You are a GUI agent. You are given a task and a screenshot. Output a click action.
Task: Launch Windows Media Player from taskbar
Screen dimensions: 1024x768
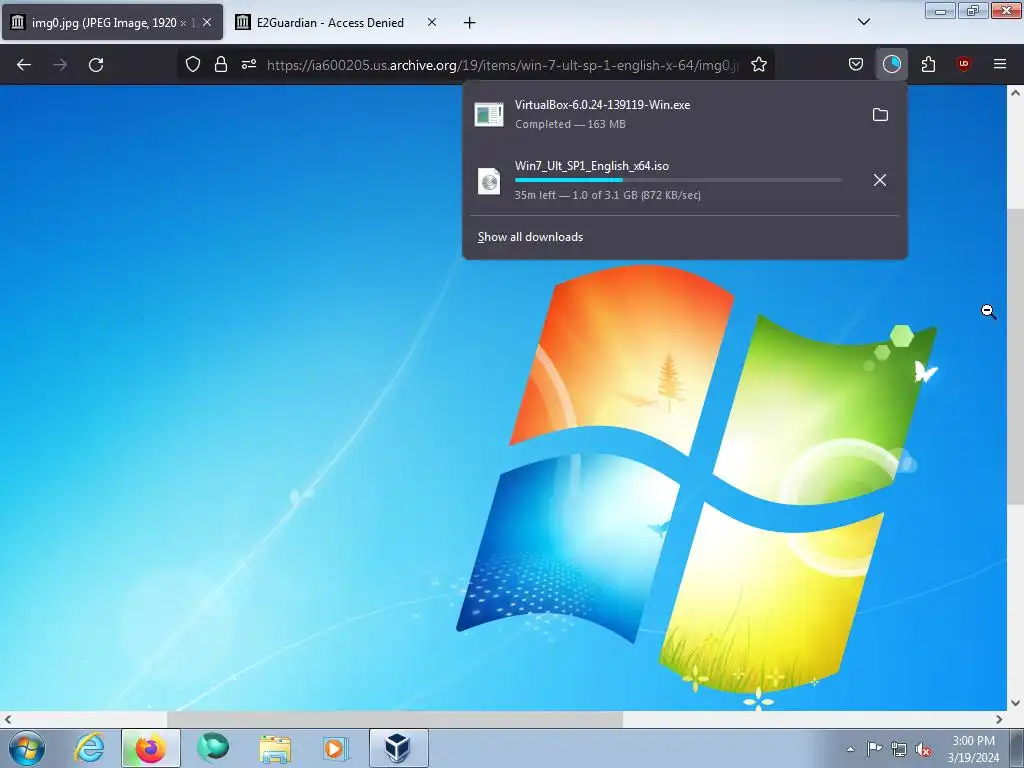click(336, 748)
